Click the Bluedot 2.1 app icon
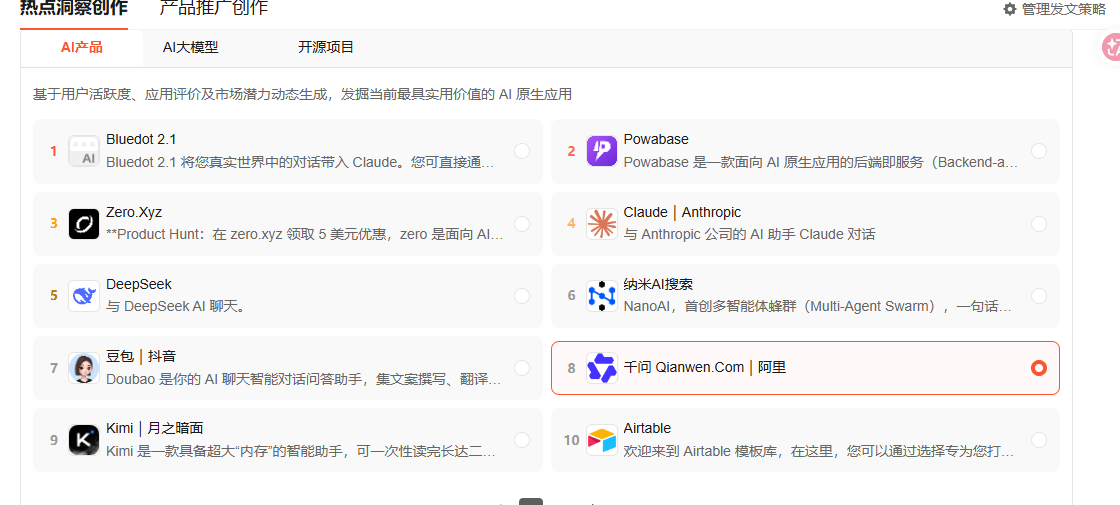This screenshot has width=1120, height=505. point(84,151)
